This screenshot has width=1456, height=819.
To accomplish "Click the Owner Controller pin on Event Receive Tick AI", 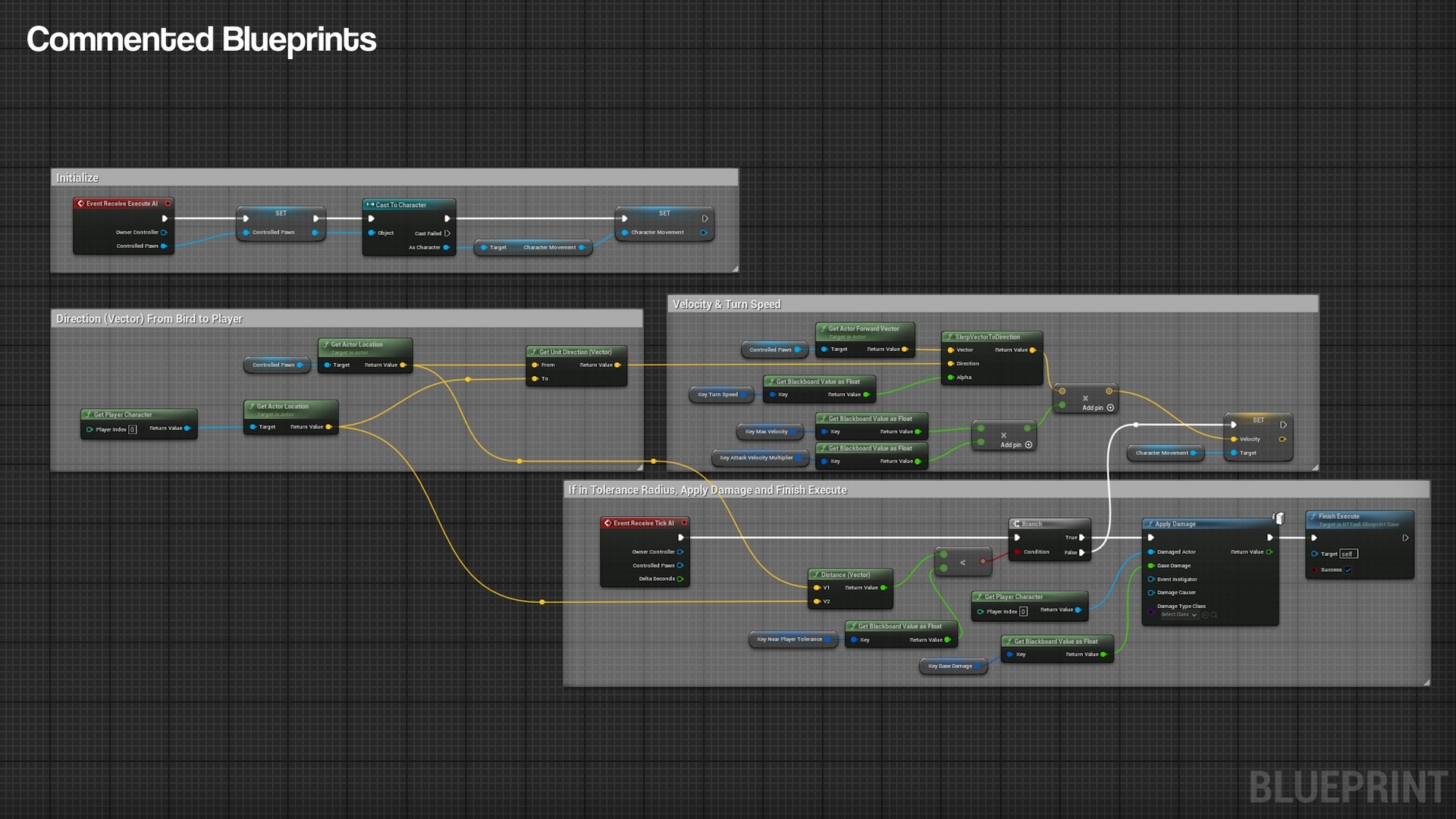I will pyautogui.click(x=679, y=552).
